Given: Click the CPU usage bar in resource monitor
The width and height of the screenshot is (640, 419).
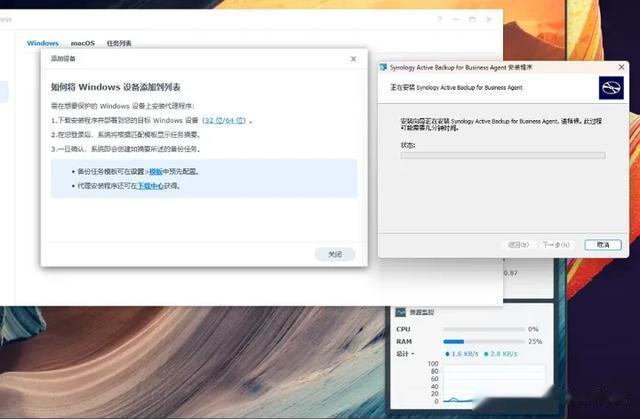Looking at the screenshot, I should [484, 329].
